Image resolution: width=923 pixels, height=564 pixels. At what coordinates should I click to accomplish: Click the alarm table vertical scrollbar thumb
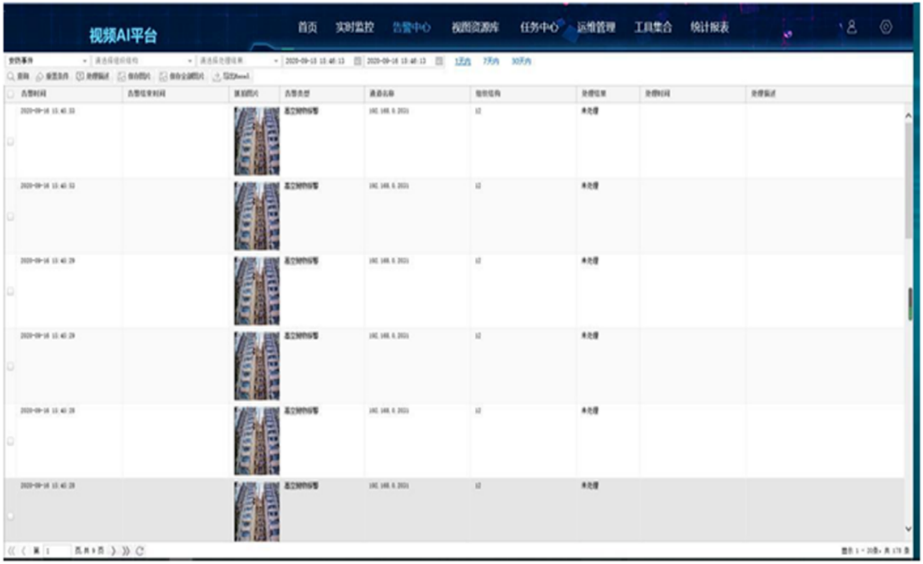[x=909, y=180]
